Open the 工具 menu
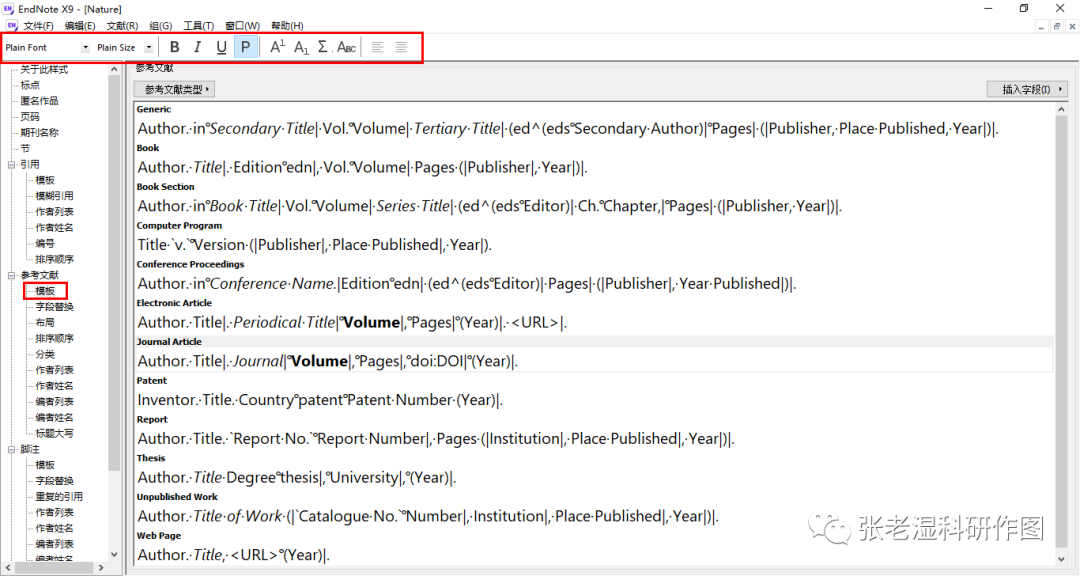Screen dimensions: 1080x576 click(x=199, y=25)
